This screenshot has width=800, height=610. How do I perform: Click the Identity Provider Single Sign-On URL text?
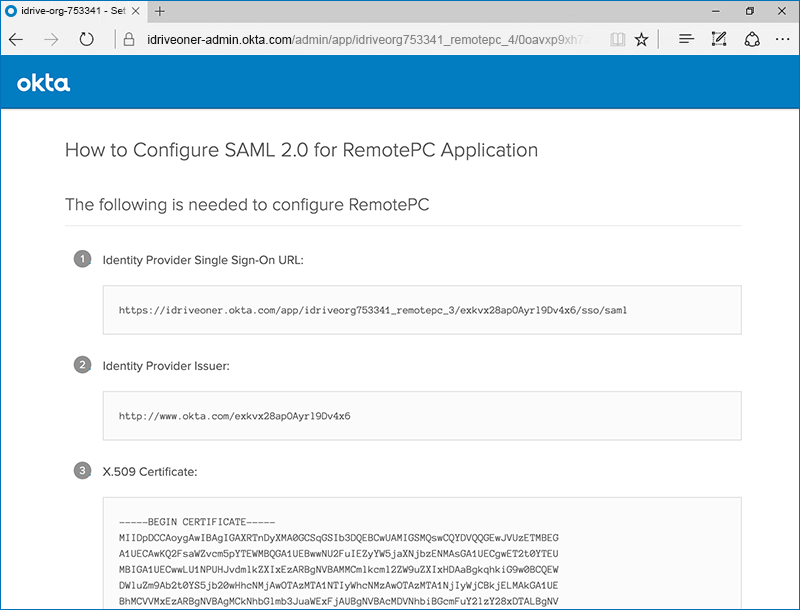pos(373,310)
